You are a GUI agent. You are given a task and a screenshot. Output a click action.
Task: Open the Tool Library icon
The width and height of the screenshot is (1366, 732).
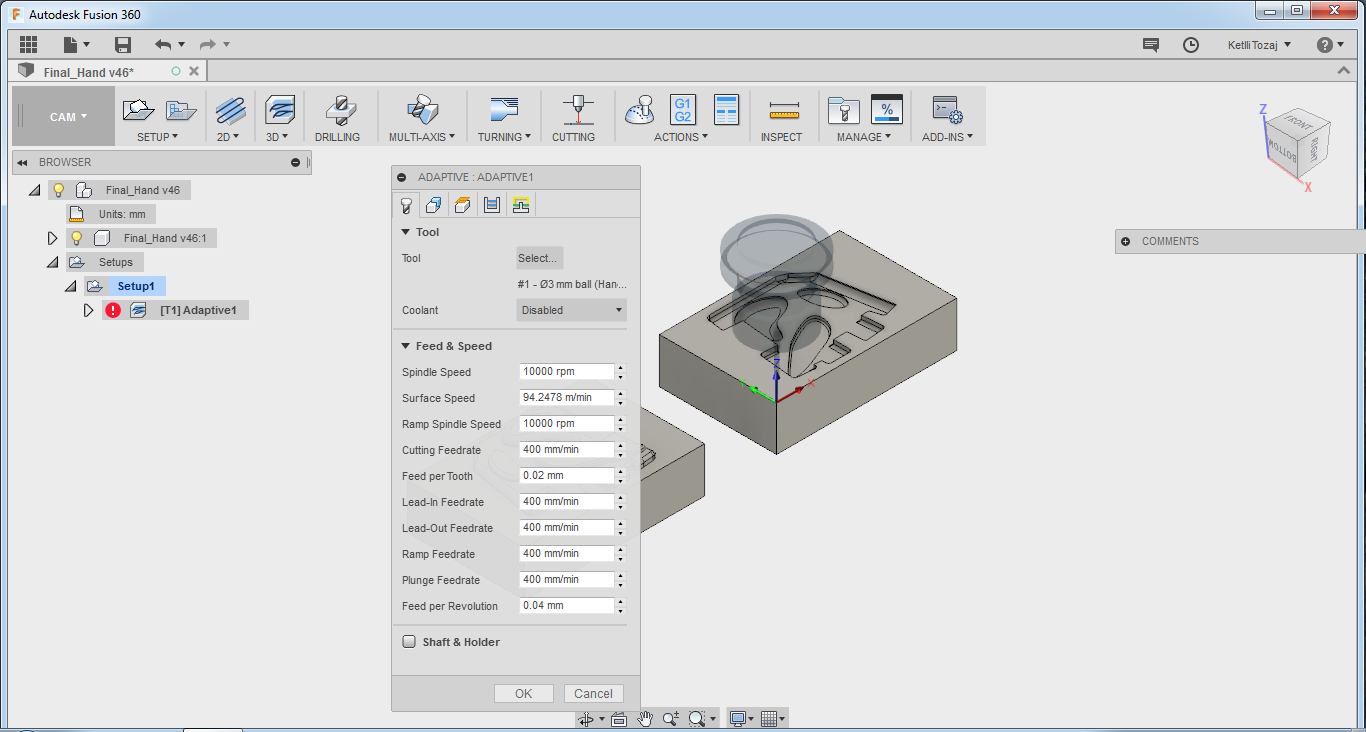[x=844, y=110]
